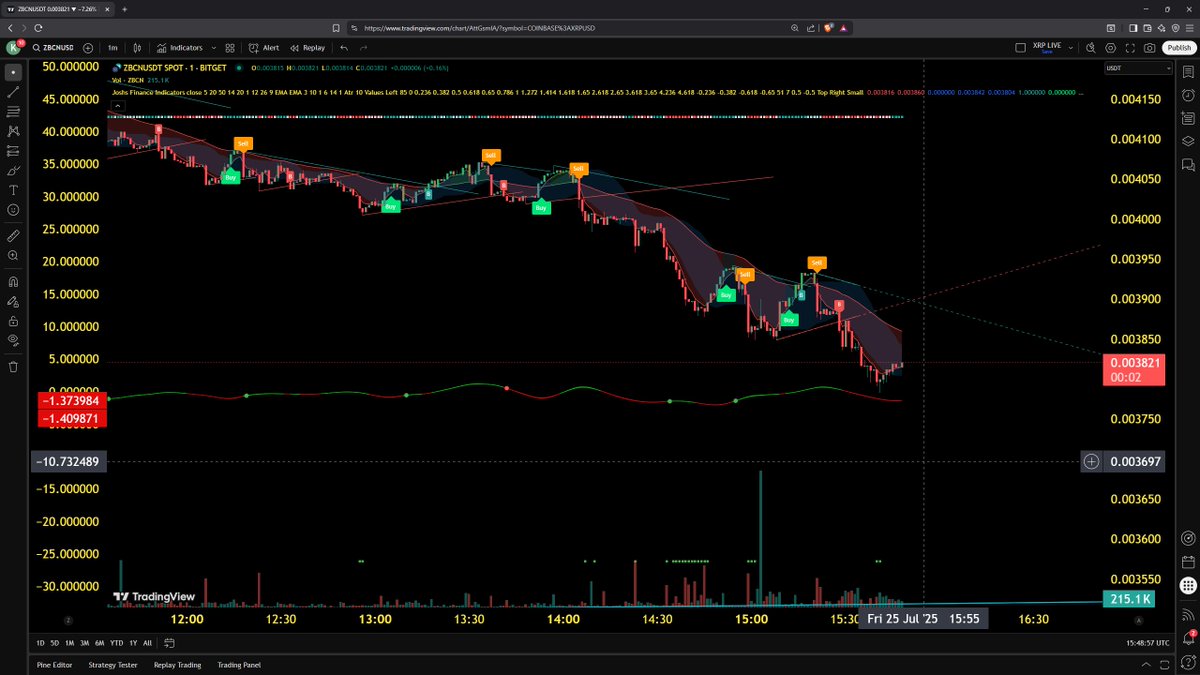Expand the favorite indicators dropdown arrow

pyautogui.click(x=212, y=47)
